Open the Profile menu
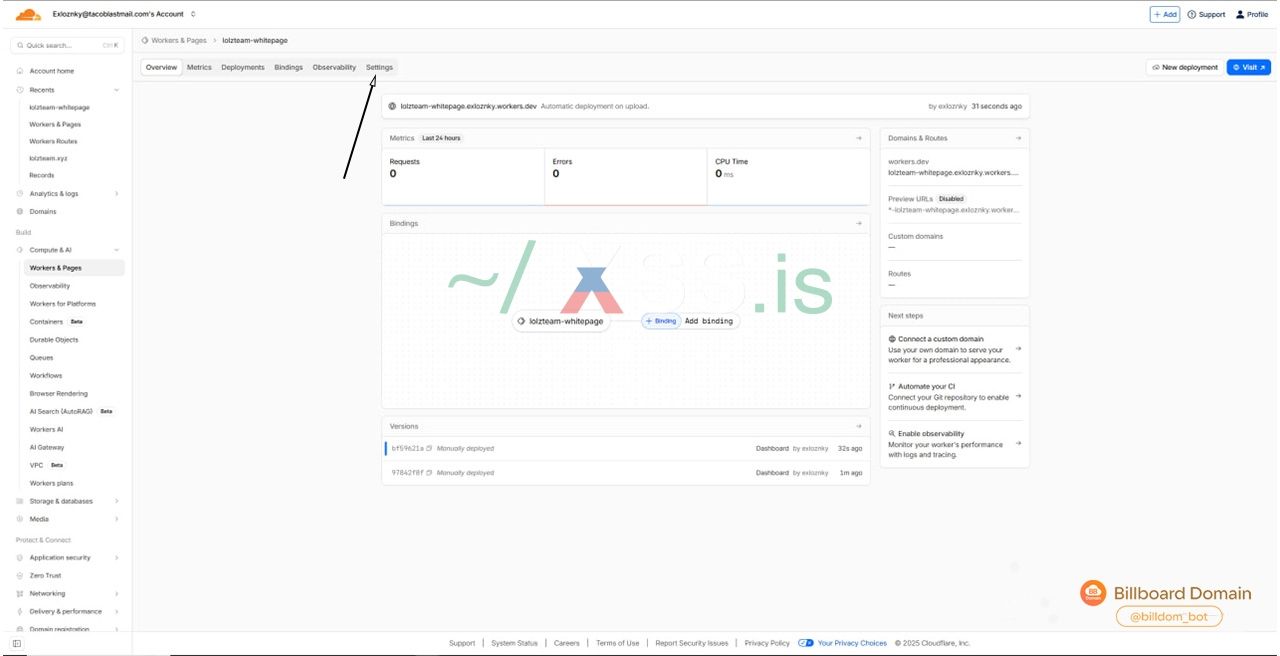 [1252, 14]
